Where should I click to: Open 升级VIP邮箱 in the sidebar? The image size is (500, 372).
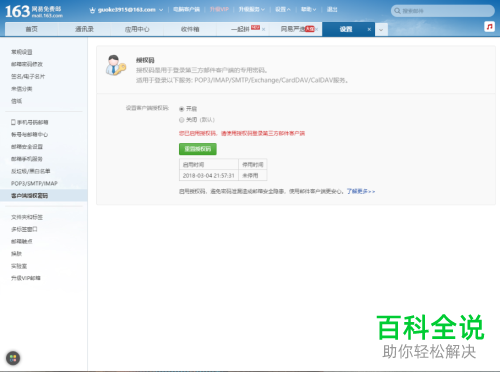click(26, 278)
